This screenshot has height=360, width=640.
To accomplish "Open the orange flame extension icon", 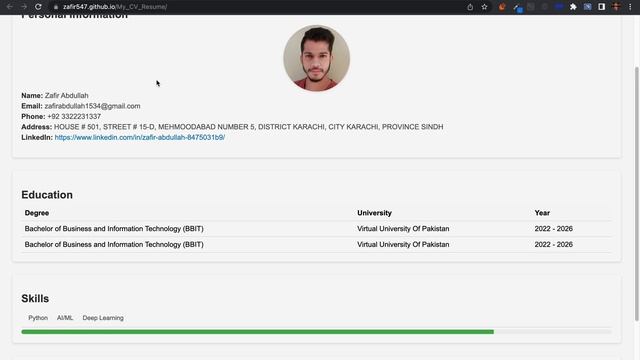I will [x=502, y=7].
